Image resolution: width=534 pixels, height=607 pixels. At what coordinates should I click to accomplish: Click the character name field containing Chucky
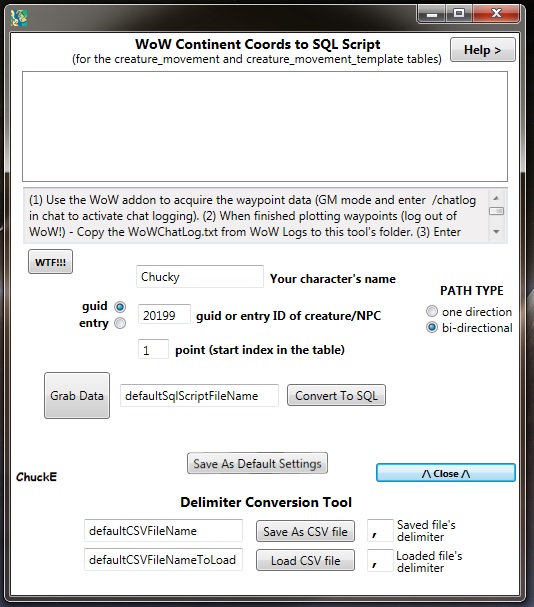pos(200,276)
